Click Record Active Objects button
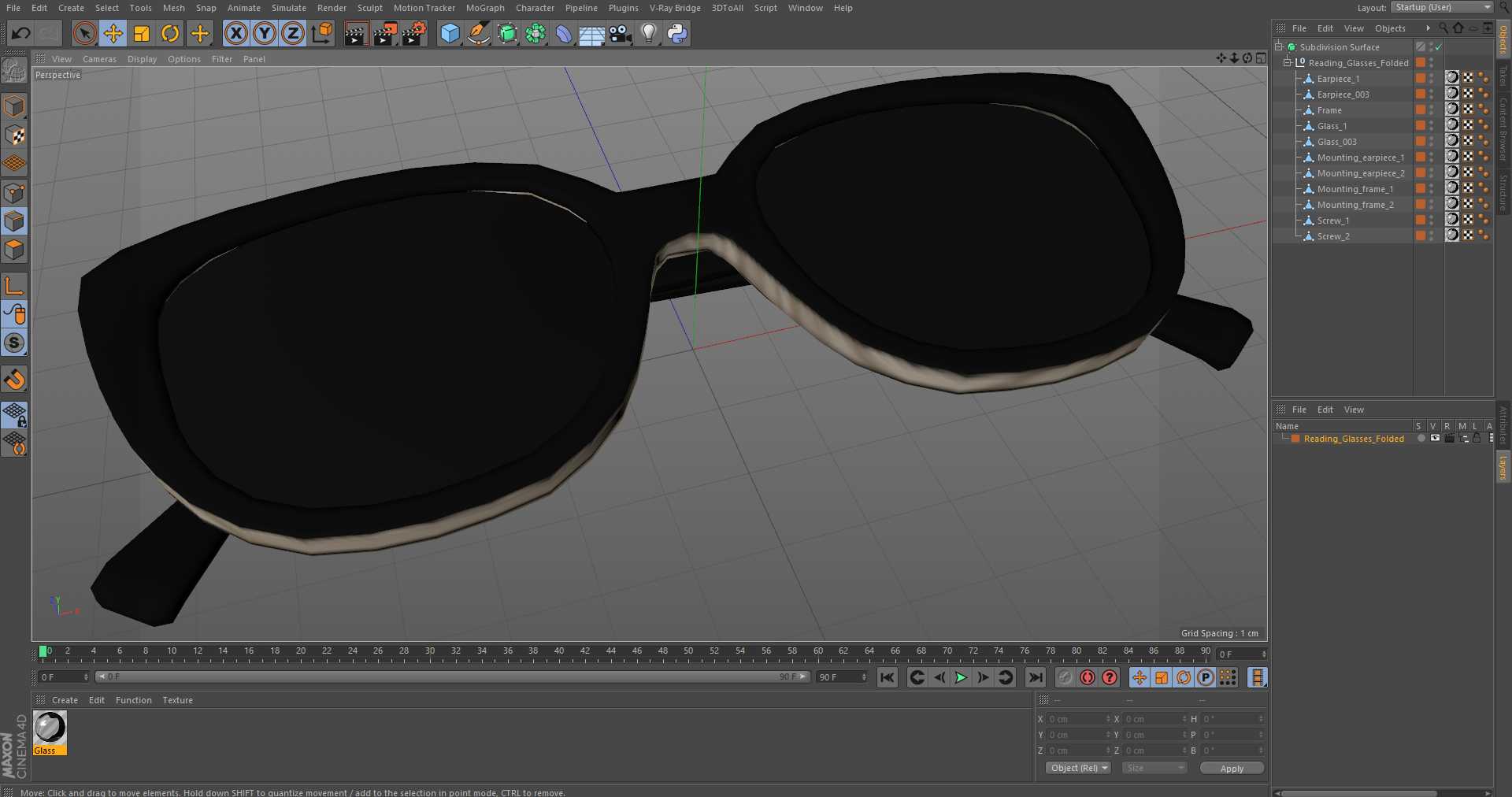 pyautogui.click(x=1065, y=677)
